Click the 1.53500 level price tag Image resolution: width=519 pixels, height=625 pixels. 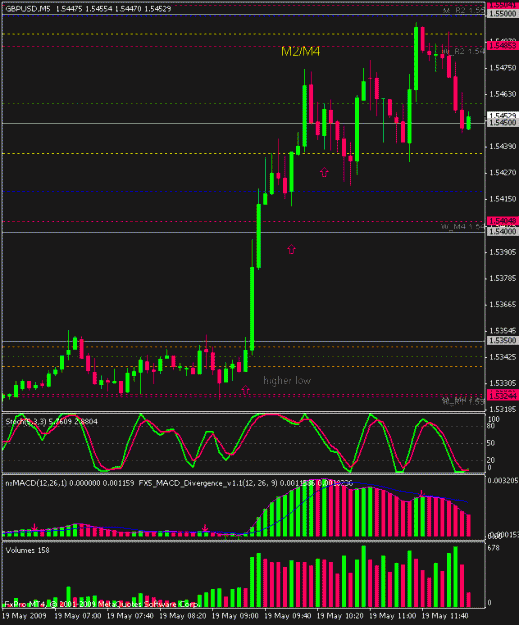[503, 341]
